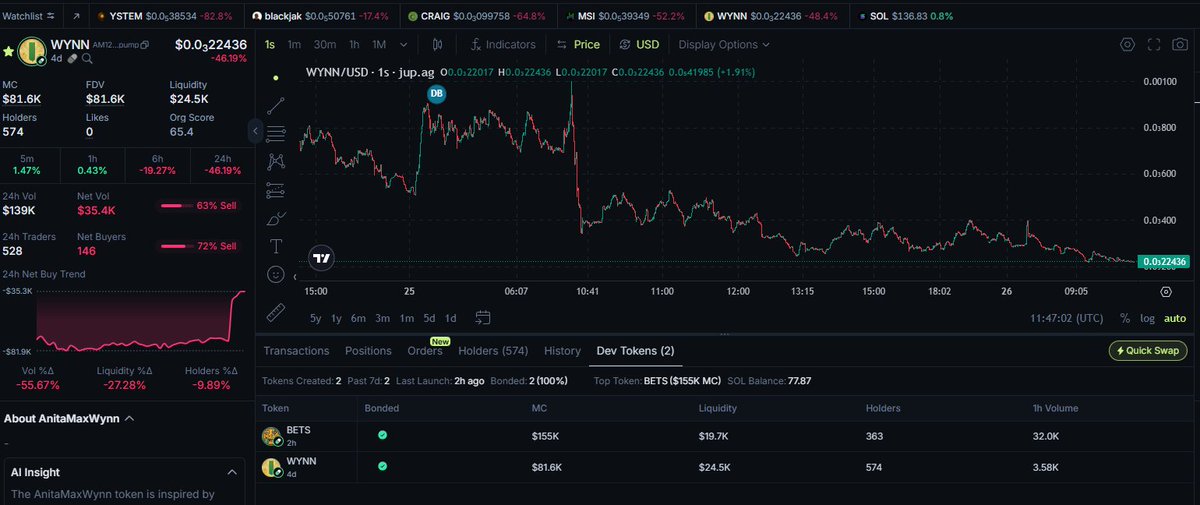Open chart settings hexagon icon
The image size is (1200, 505).
(x=1127, y=44)
